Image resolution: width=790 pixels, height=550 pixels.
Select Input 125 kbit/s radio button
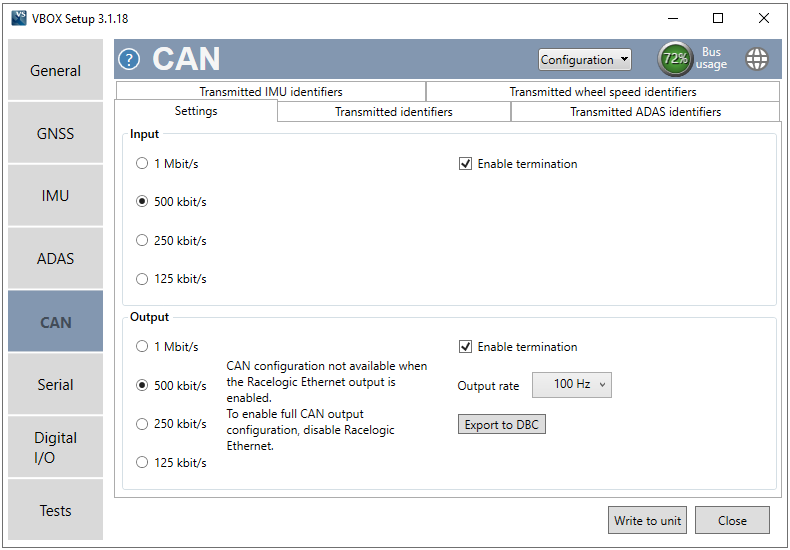[142, 279]
